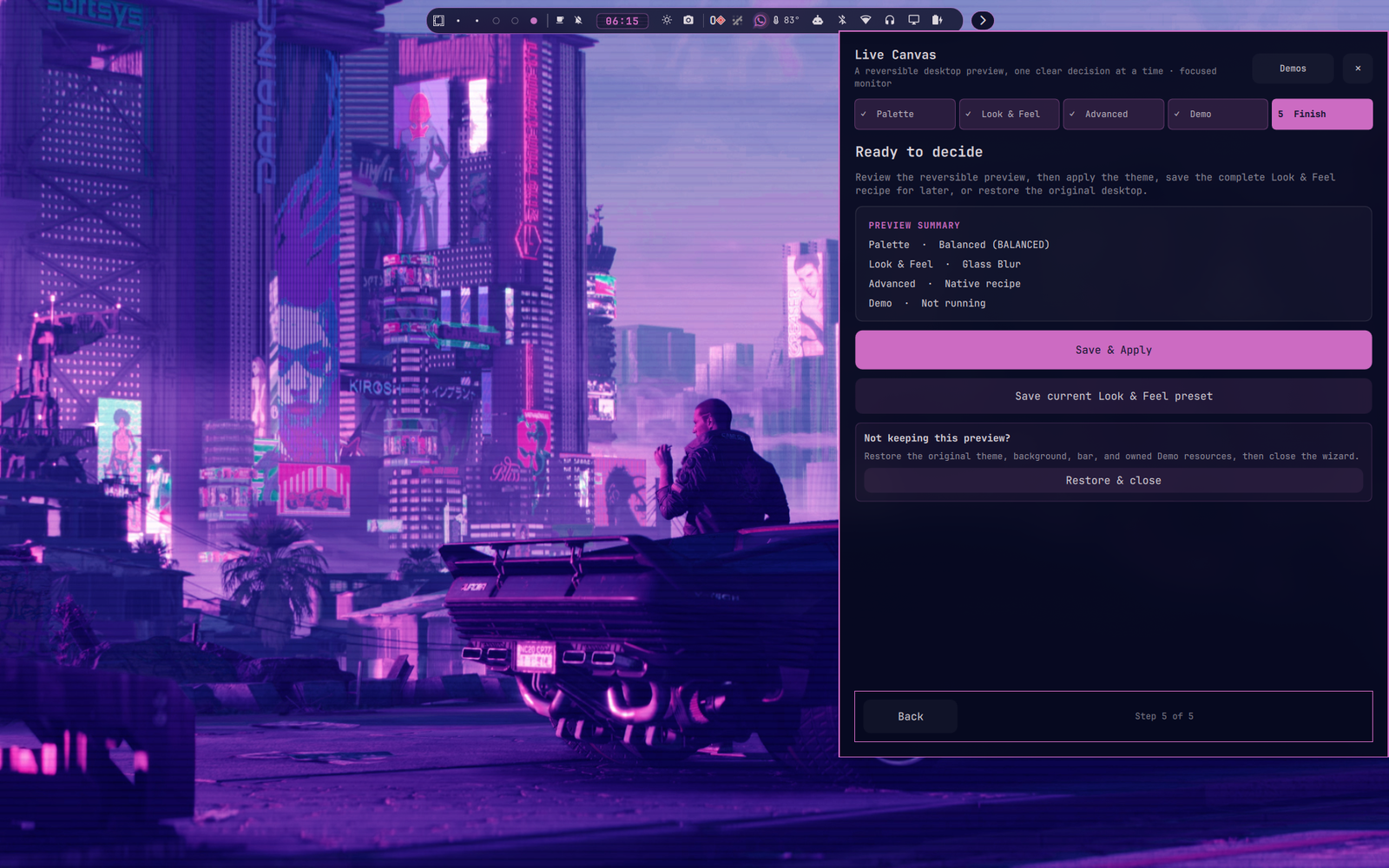Click the 'Live Canvas' title

pos(895,55)
